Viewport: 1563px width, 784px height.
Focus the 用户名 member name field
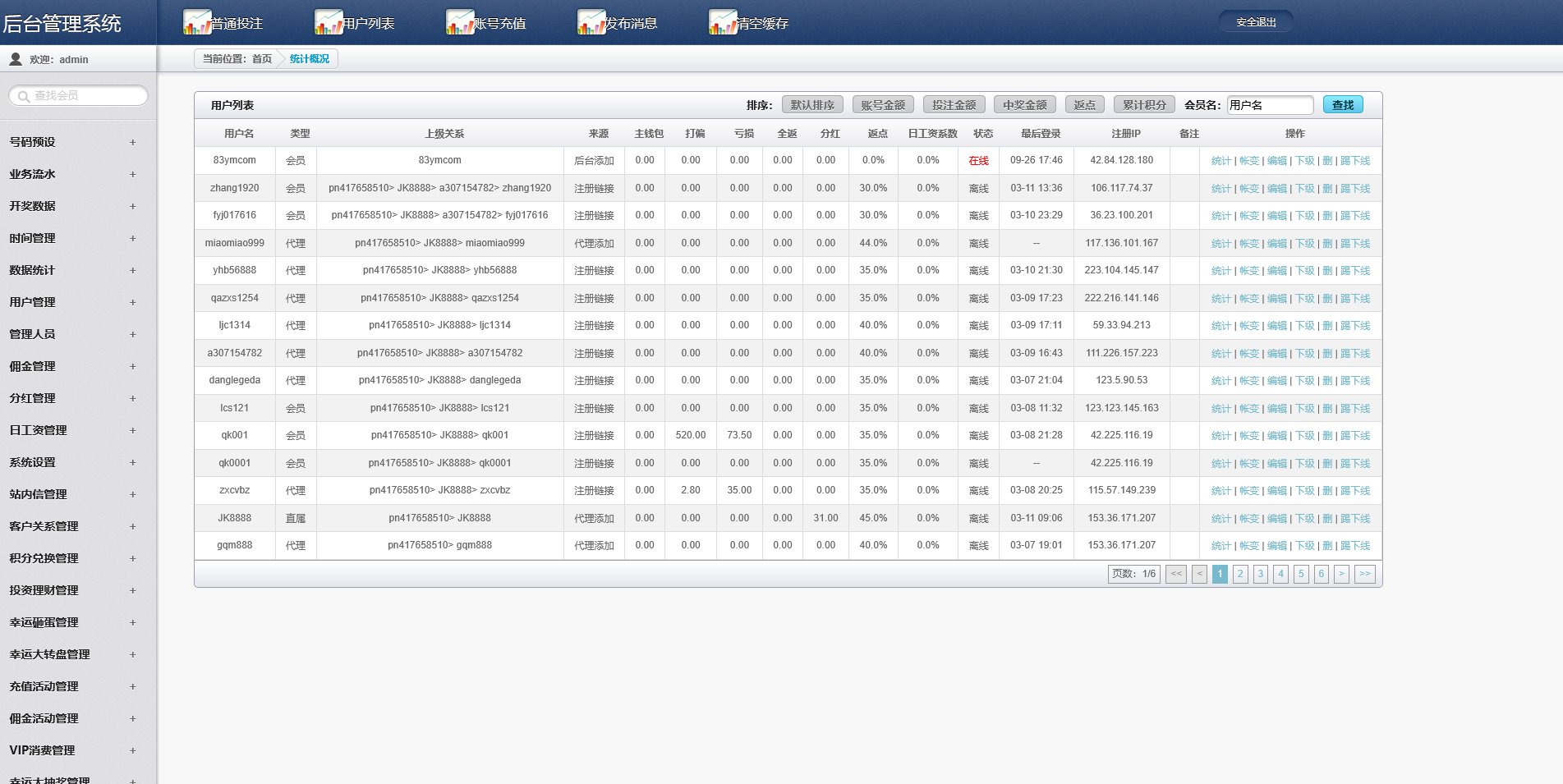[1270, 105]
